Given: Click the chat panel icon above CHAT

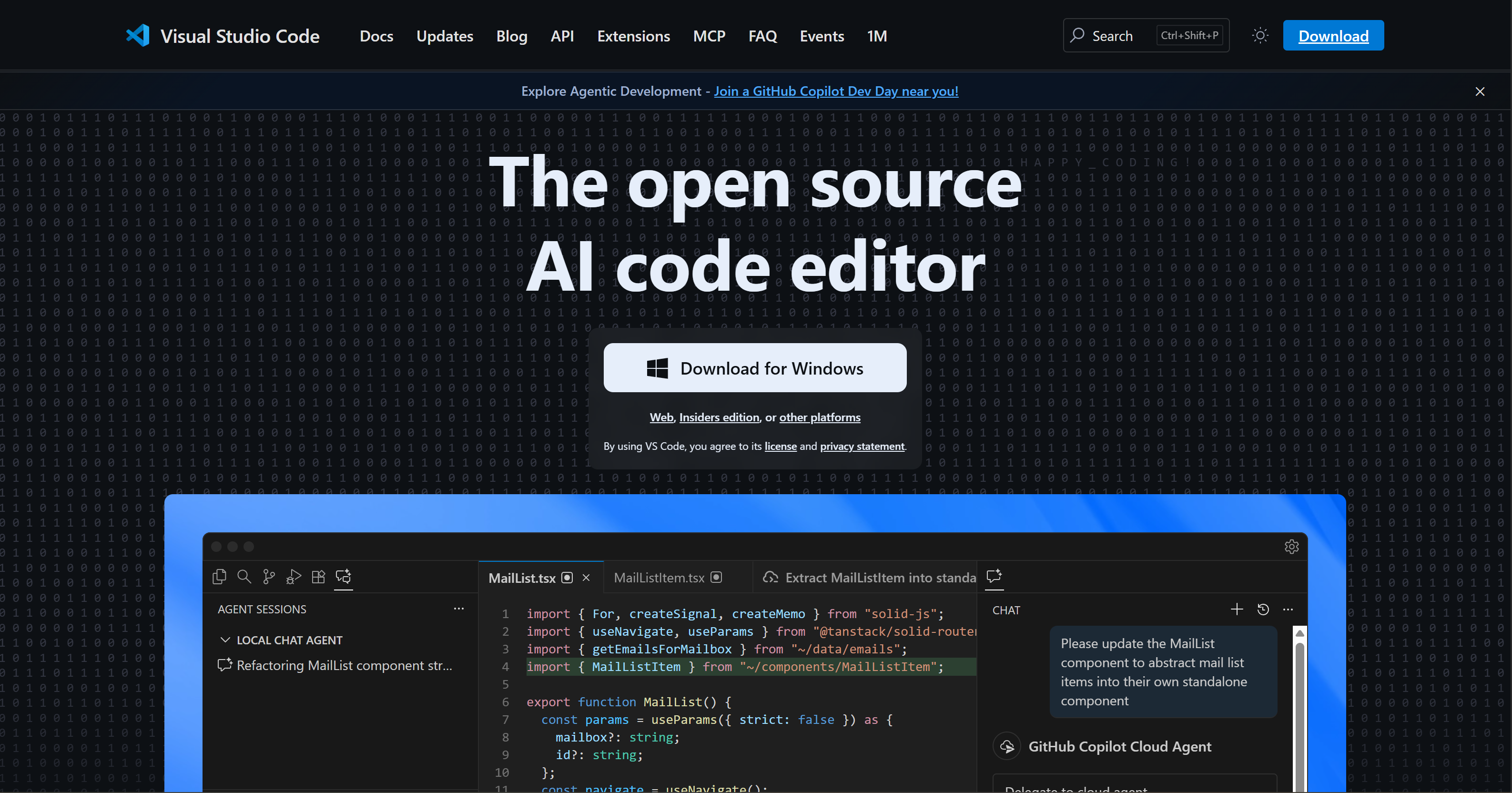Looking at the screenshot, I should (x=994, y=576).
